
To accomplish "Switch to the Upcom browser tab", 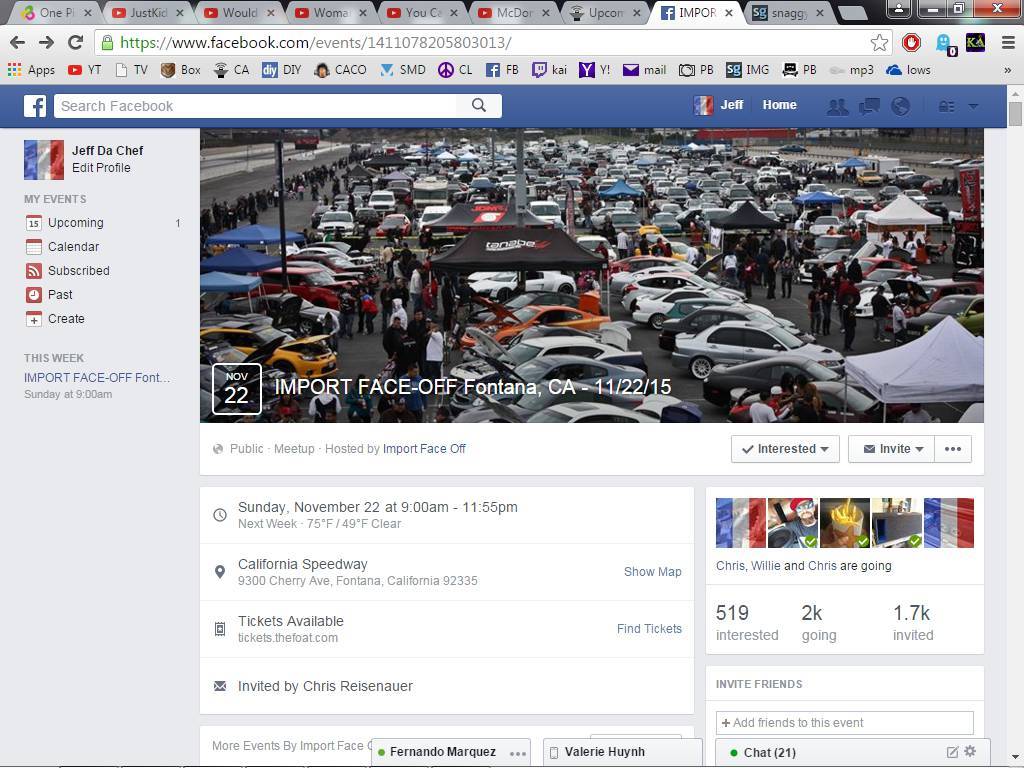I will (606, 12).
